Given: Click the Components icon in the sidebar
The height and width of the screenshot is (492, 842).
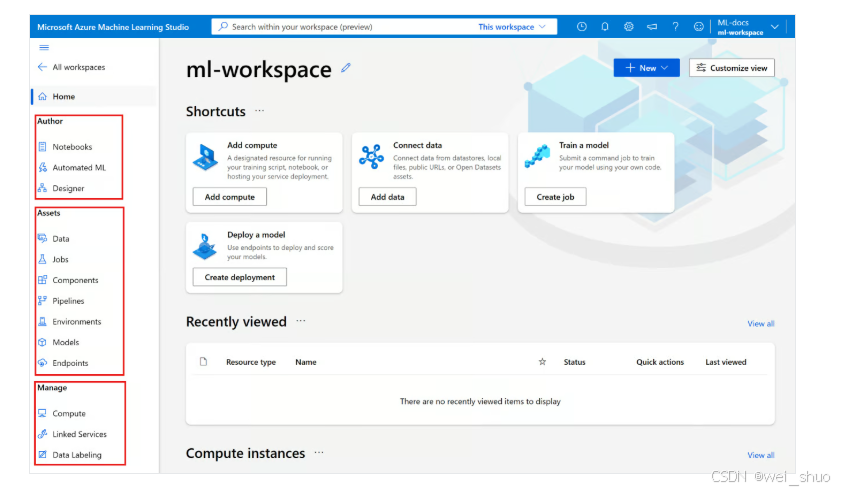Looking at the screenshot, I should [x=42, y=280].
